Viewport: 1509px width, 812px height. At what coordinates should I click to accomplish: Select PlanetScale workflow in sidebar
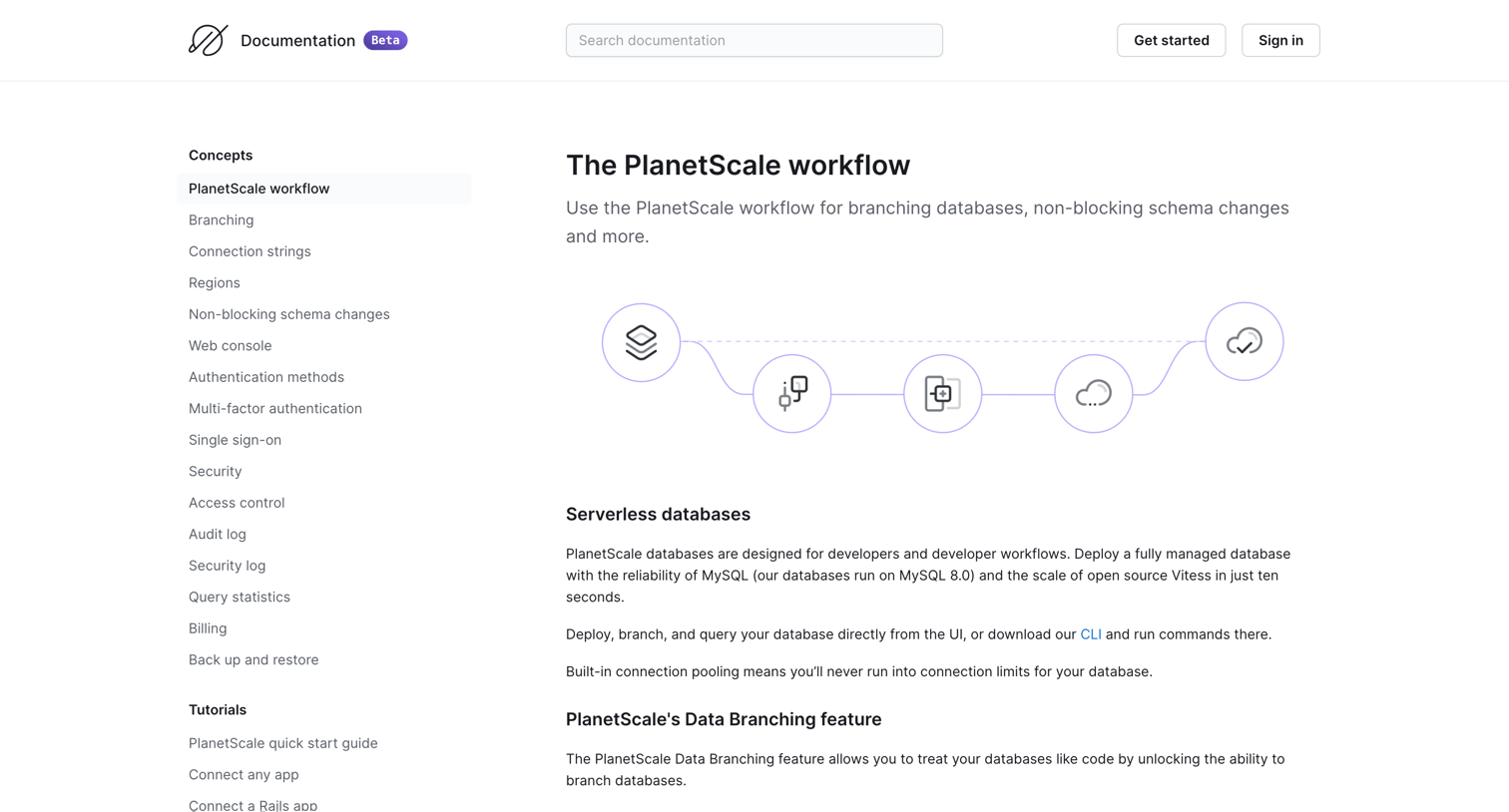(x=324, y=189)
